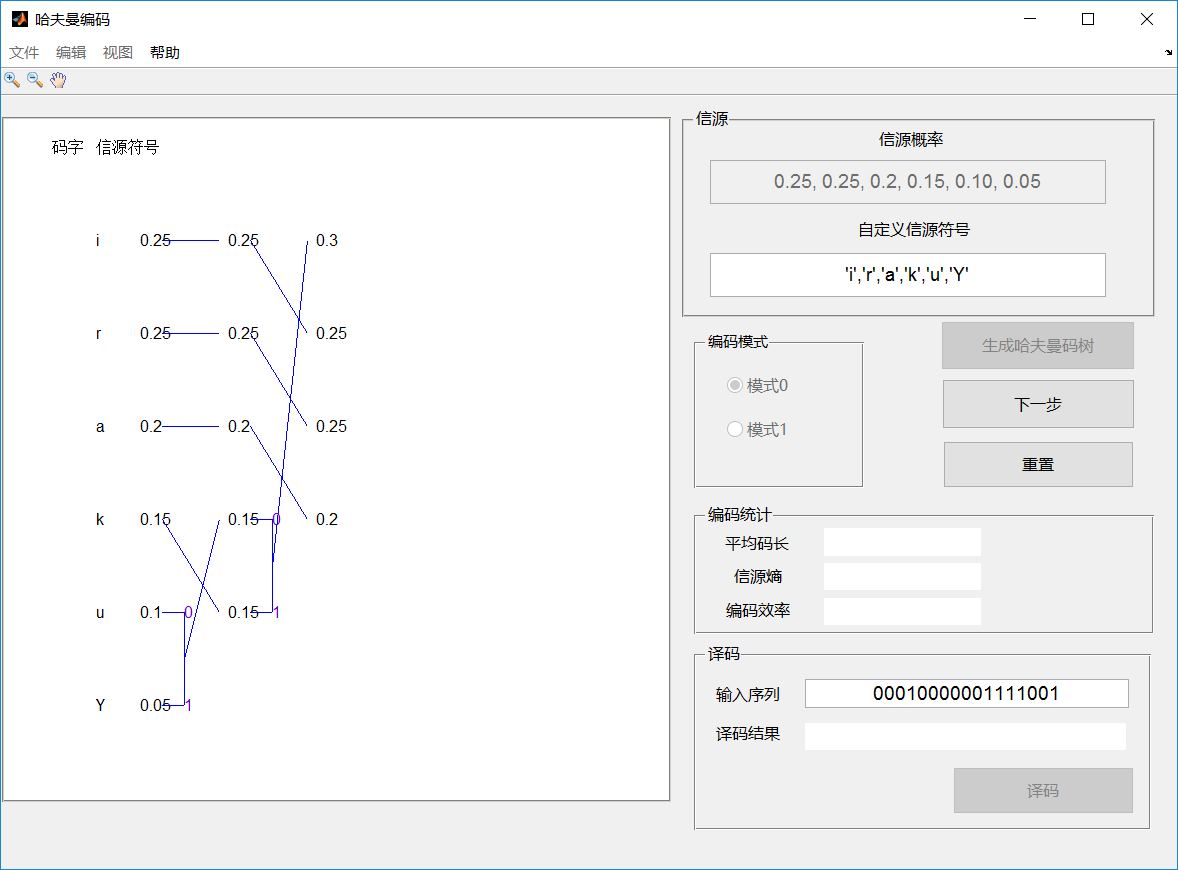Open the 编辑 menu
Viewport: 1178px width, 870px height.
71,52
